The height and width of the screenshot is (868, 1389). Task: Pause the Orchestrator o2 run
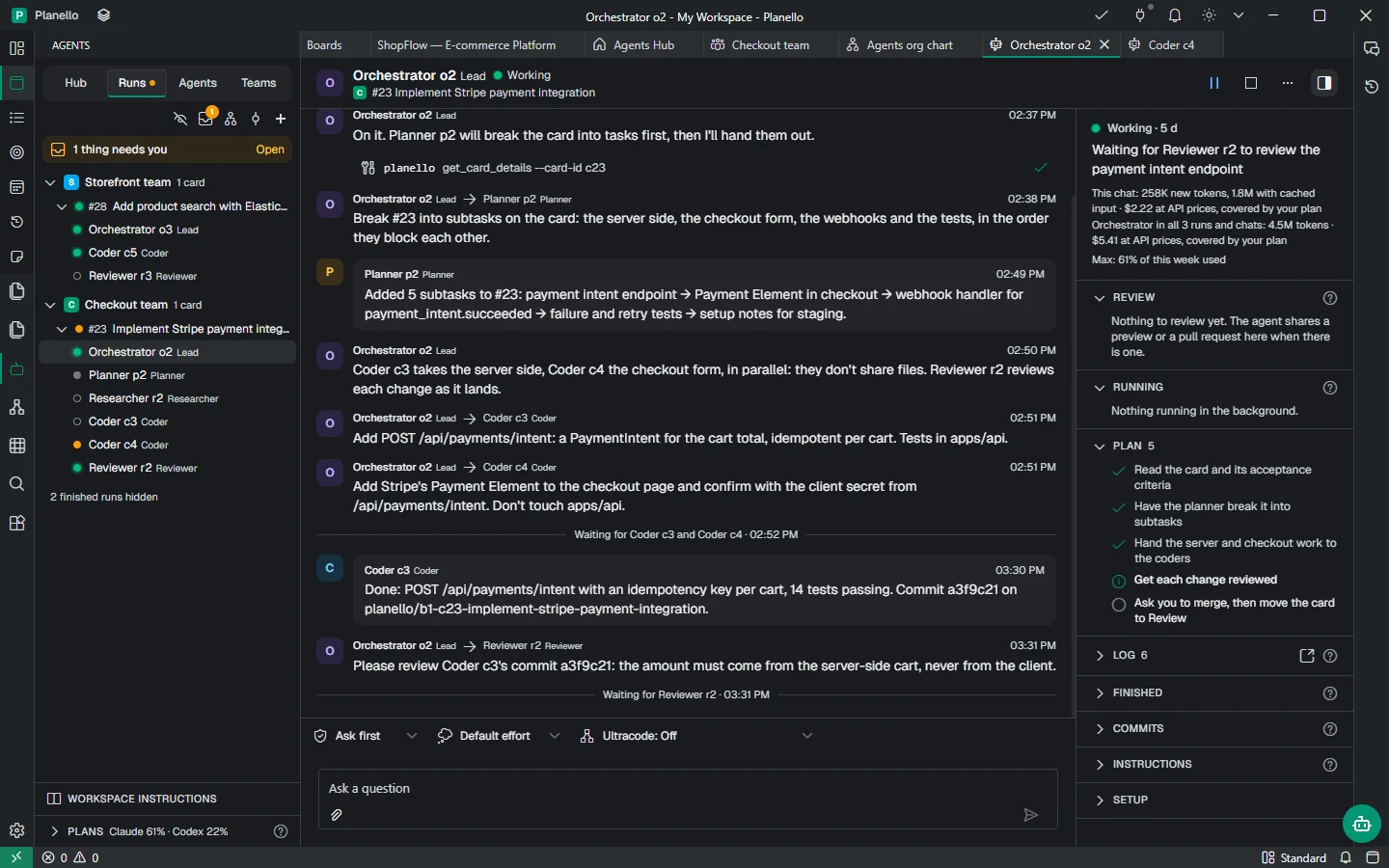click(x=1214, y=83)
